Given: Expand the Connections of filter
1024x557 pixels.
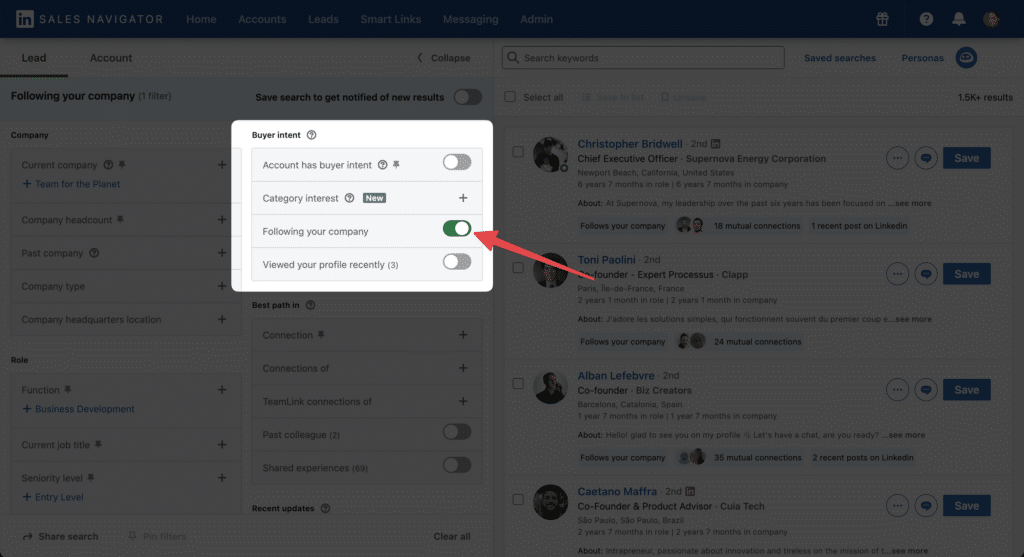Looking at the screenshot, I should [463, 368].
